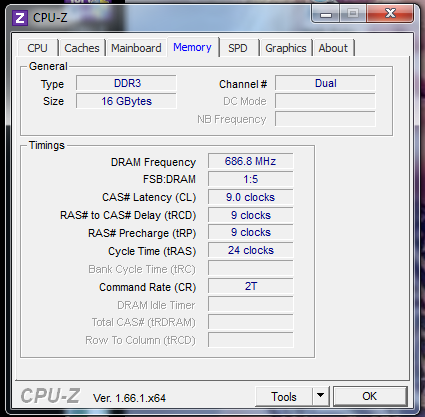The width and height of the screenshot is (425, 417).
Task: Select the DDR3 type value
Action: 126,83
